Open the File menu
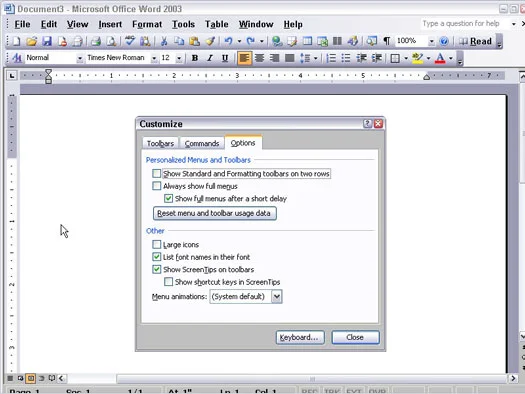Image resolution: width=525 pixels, height=394 pixels. pos(22,24)
